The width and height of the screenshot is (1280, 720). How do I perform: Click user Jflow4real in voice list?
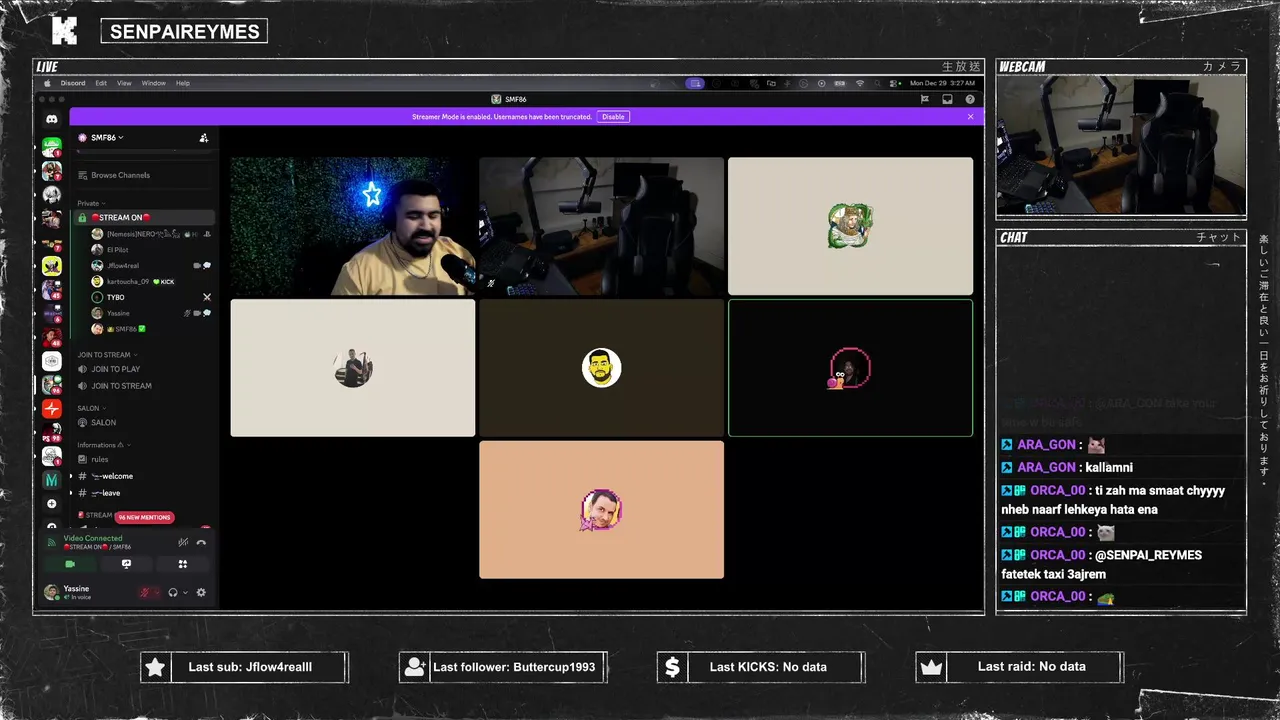tap(151, 266)
